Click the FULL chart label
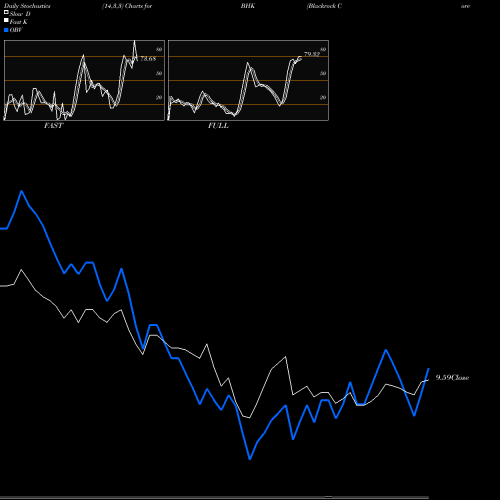500x500 pixels. click(218, 126)
